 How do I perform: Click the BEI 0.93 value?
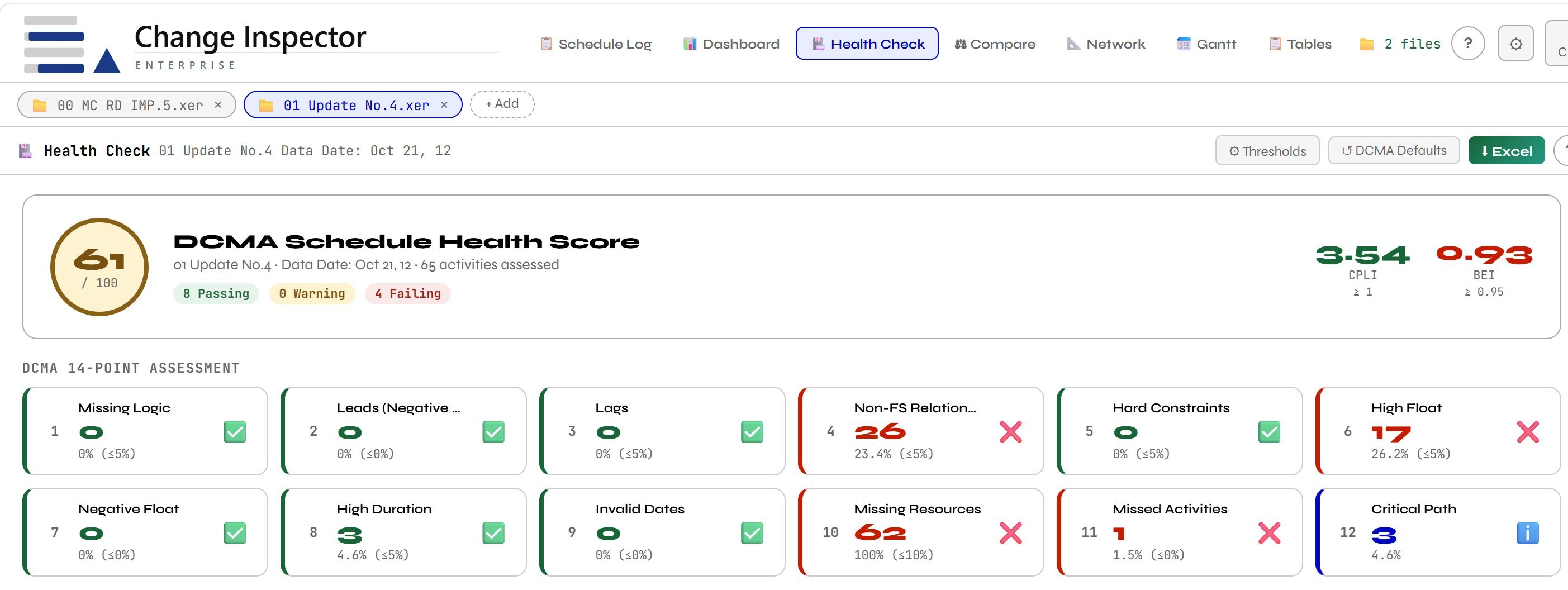coord(1485,255)
